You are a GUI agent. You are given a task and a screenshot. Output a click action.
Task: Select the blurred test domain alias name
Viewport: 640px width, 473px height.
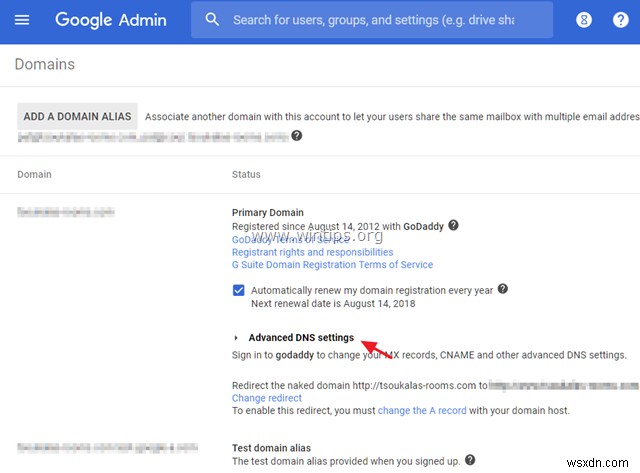pos(107,448)
